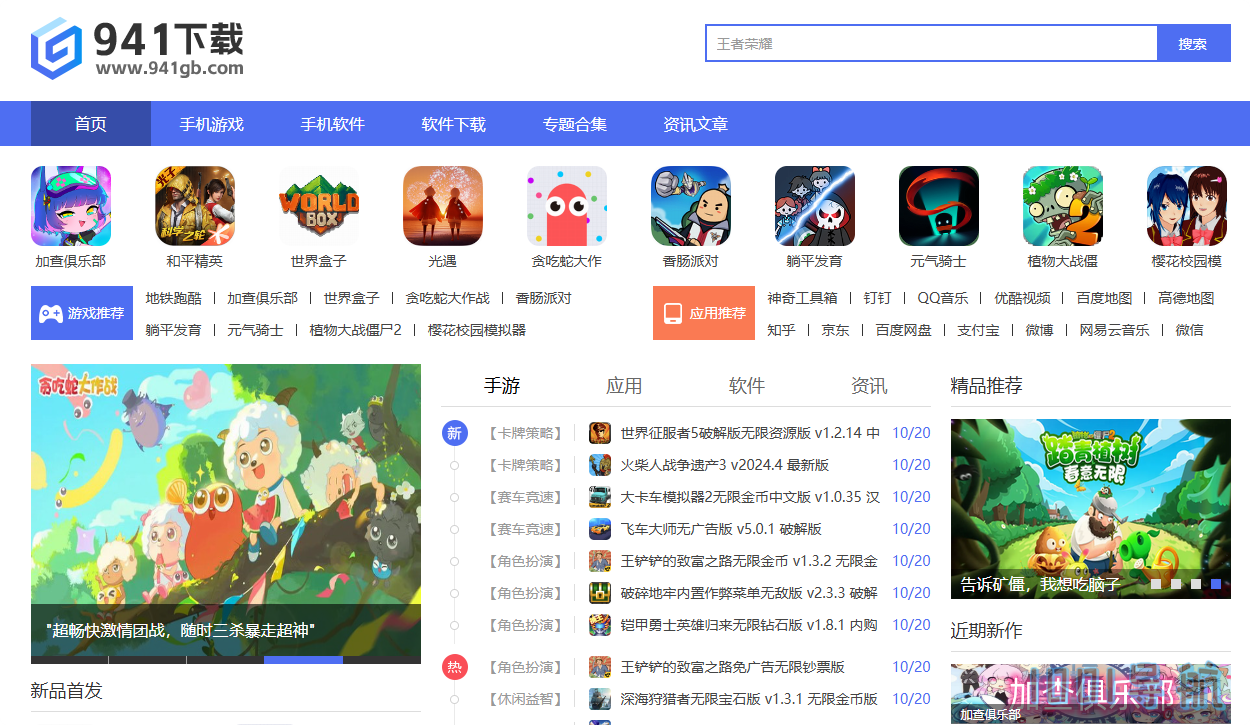Select the 植物大战僵尸 game icon
The height and width of the screenshot is (725, 1250).
[x=1062, y=206]
